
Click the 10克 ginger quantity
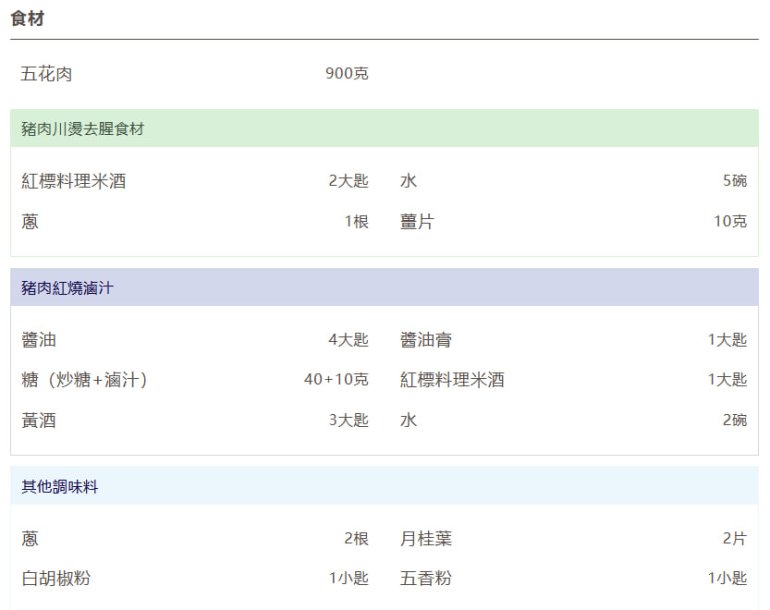pos(730,222)
